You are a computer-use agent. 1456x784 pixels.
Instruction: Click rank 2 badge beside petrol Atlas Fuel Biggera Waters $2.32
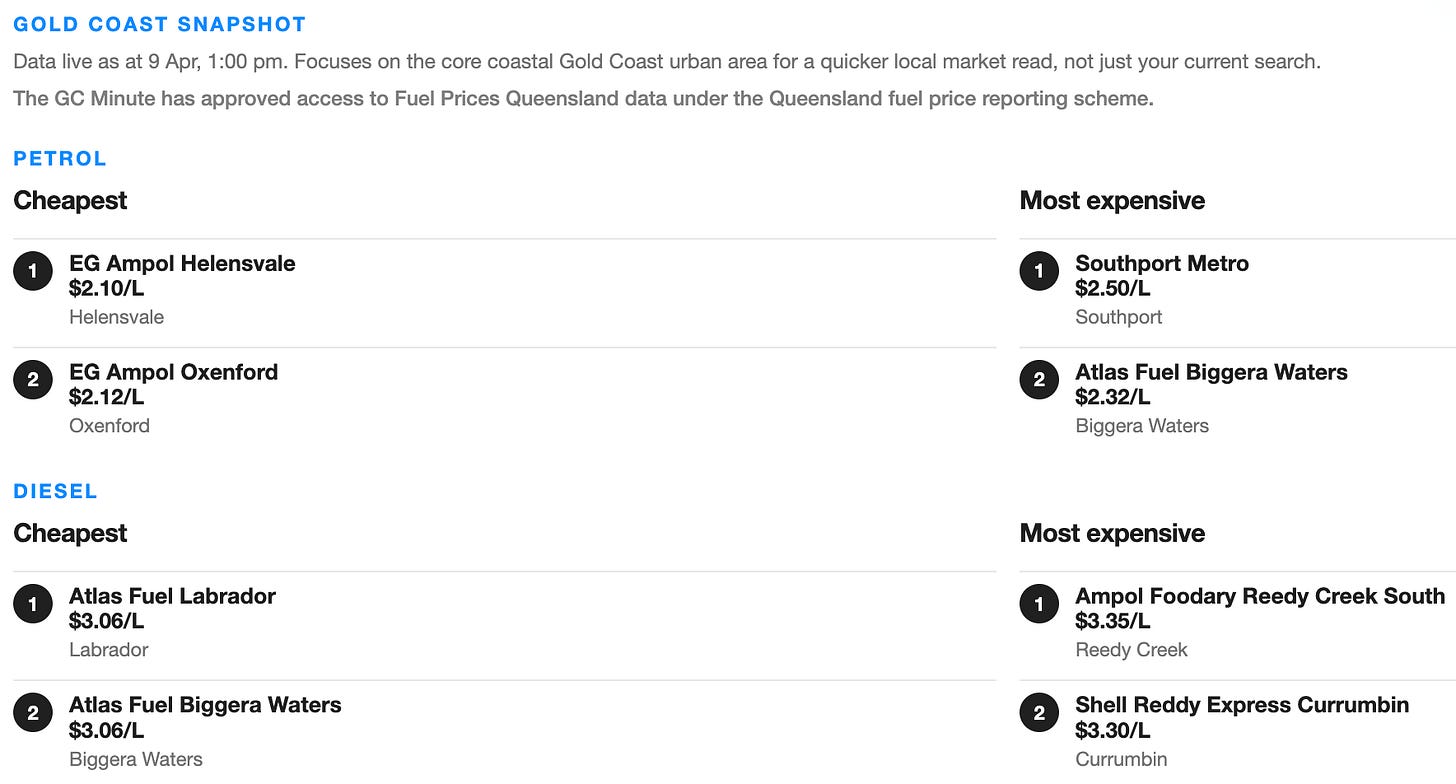1039,379
